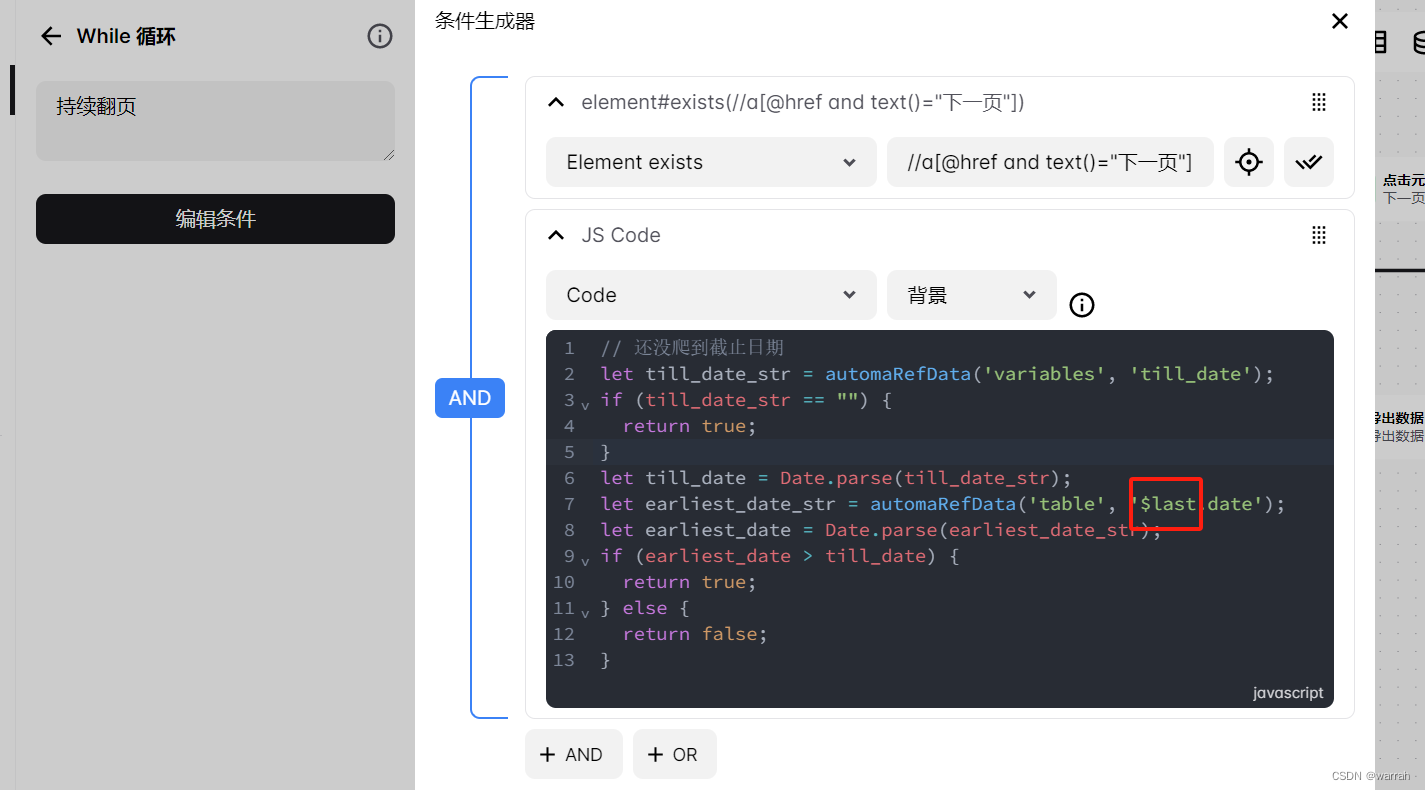Click the back arrow beside While 循环
The height and width of the screenshot is (790, 1425).
point(50,36)
